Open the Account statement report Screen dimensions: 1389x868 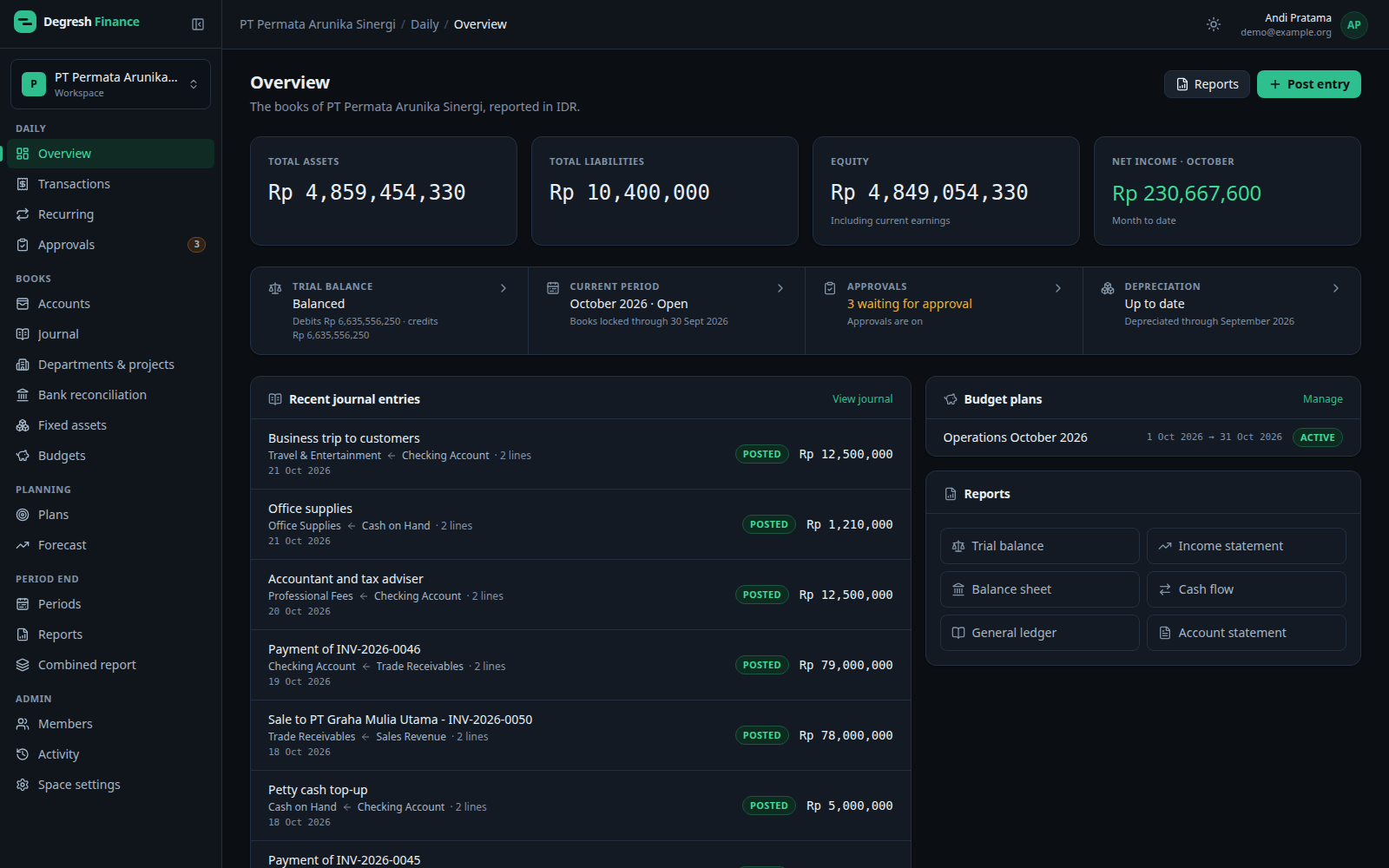tap(1246, 633)
